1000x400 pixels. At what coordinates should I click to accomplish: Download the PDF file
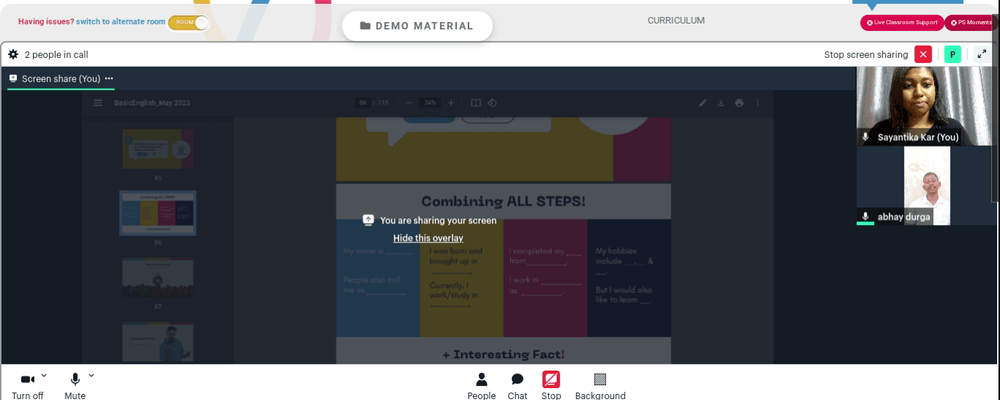point(721,103)
